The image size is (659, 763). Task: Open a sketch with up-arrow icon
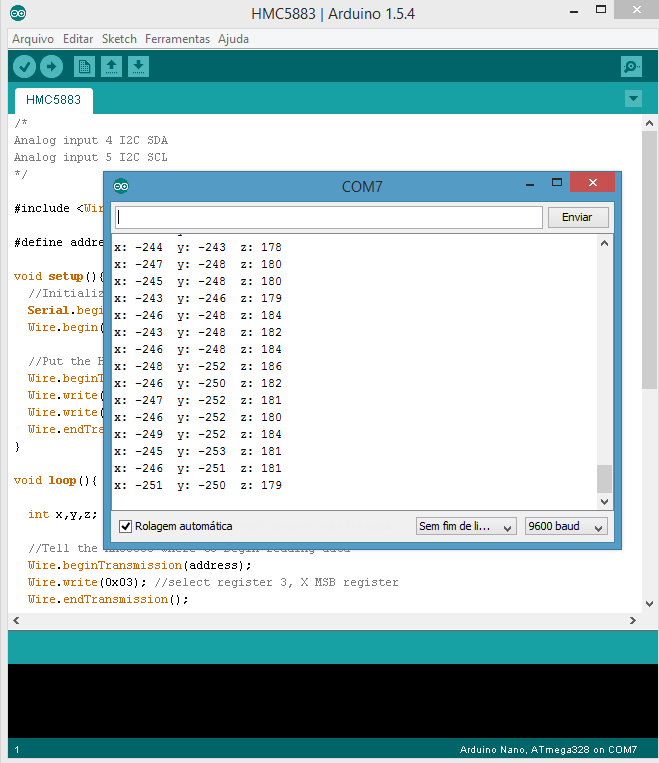click(x=111, y=66)
